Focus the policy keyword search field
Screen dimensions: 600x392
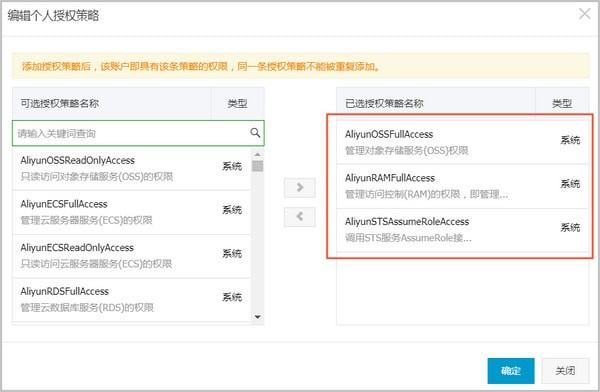pyautogui.click(x=138, y=133)
